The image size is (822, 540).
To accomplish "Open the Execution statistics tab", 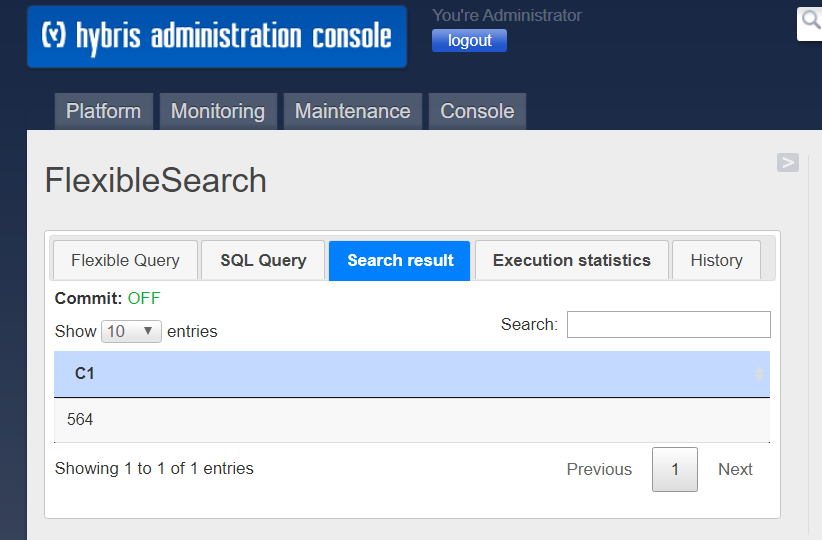I will (x=571, y=260).
